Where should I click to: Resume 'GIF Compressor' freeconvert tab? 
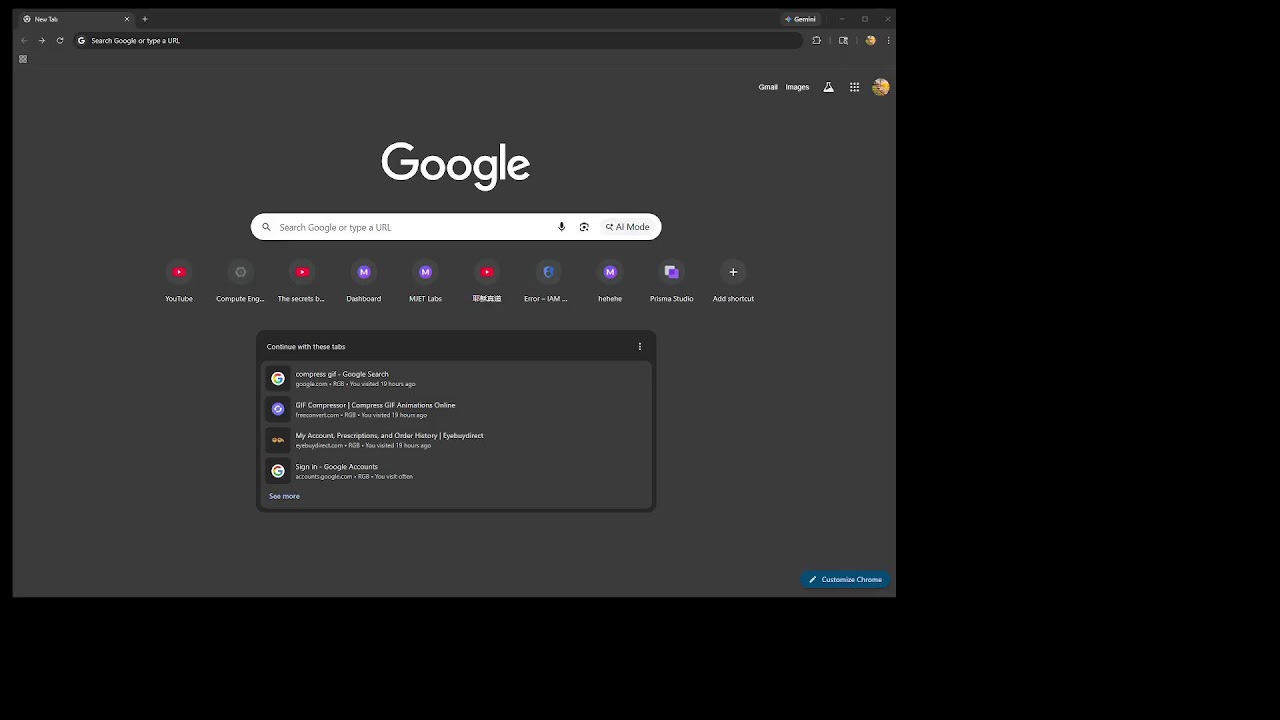456,409
